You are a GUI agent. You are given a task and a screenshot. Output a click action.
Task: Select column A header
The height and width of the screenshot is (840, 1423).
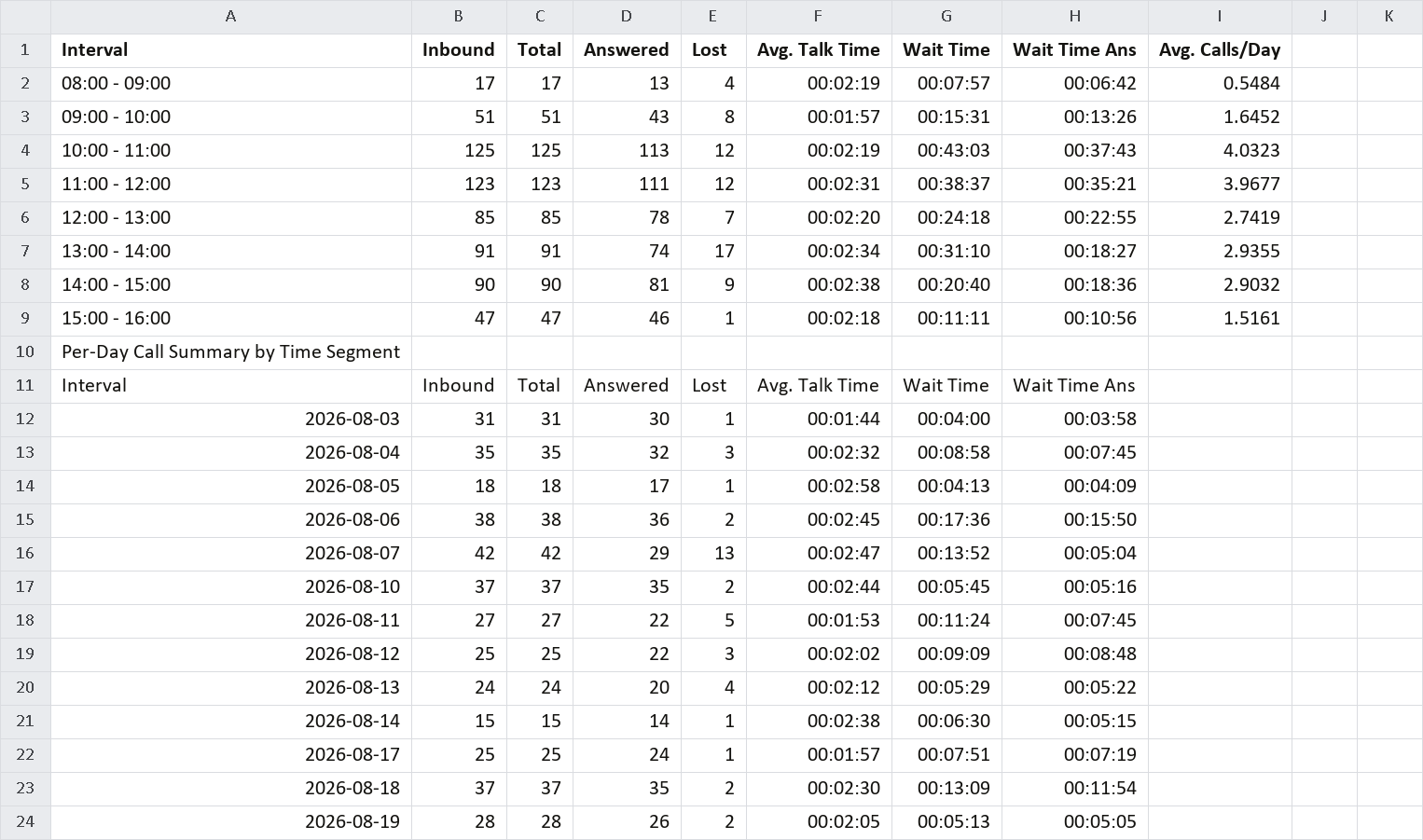[231, 17]
